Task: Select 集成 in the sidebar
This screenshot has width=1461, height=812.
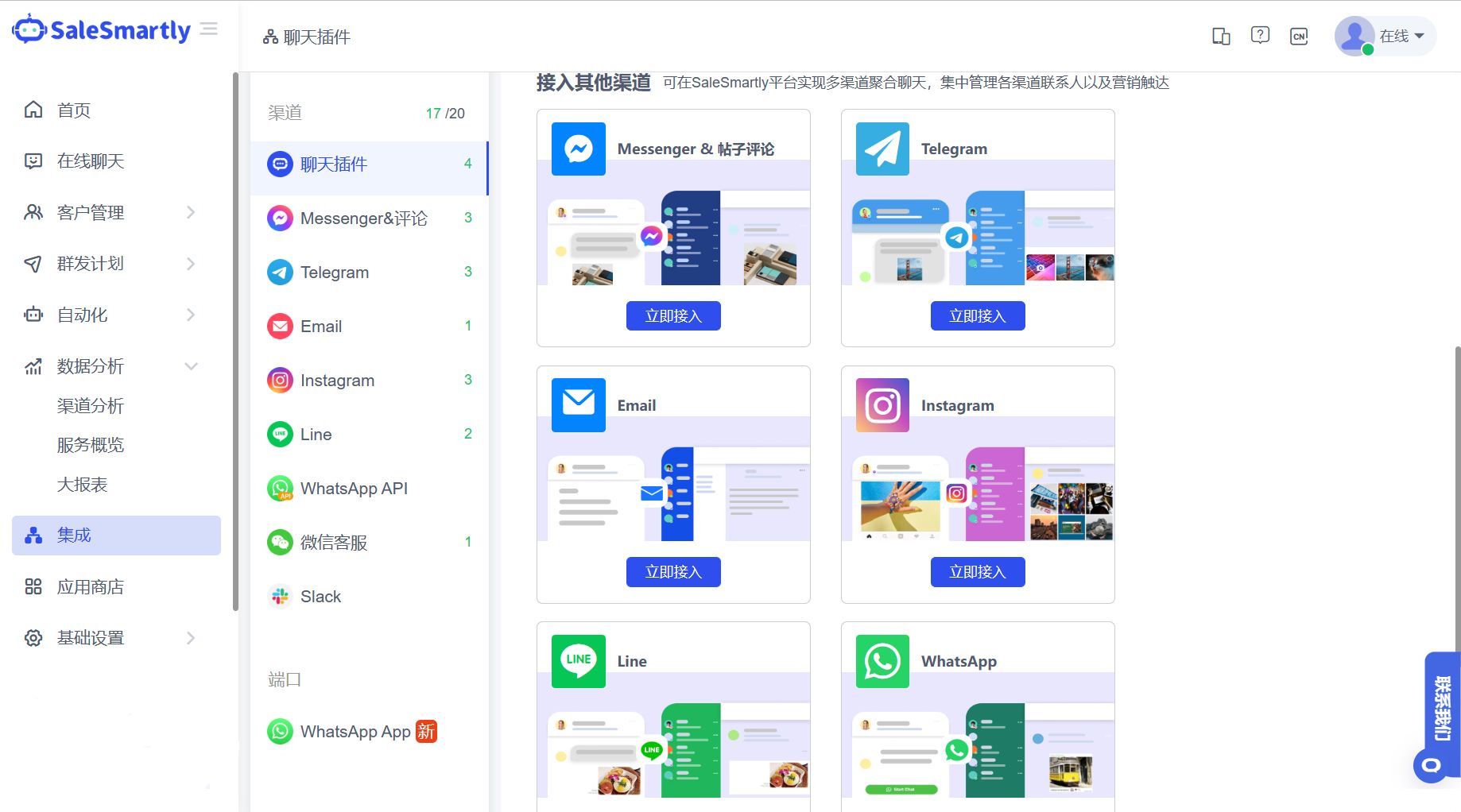Action: pyautogui.click(x=116, y=536)
